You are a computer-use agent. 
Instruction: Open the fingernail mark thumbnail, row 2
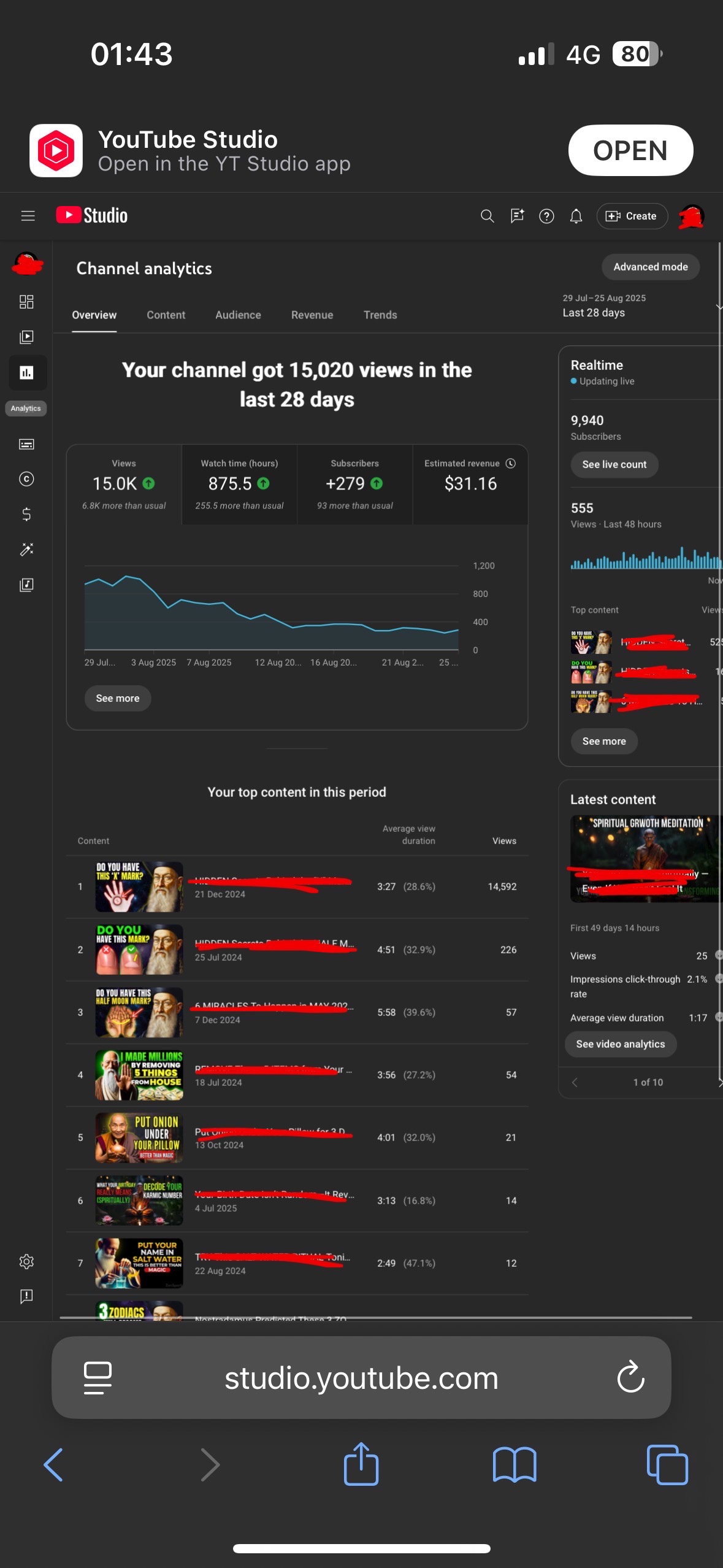click(x=139, y=950)
